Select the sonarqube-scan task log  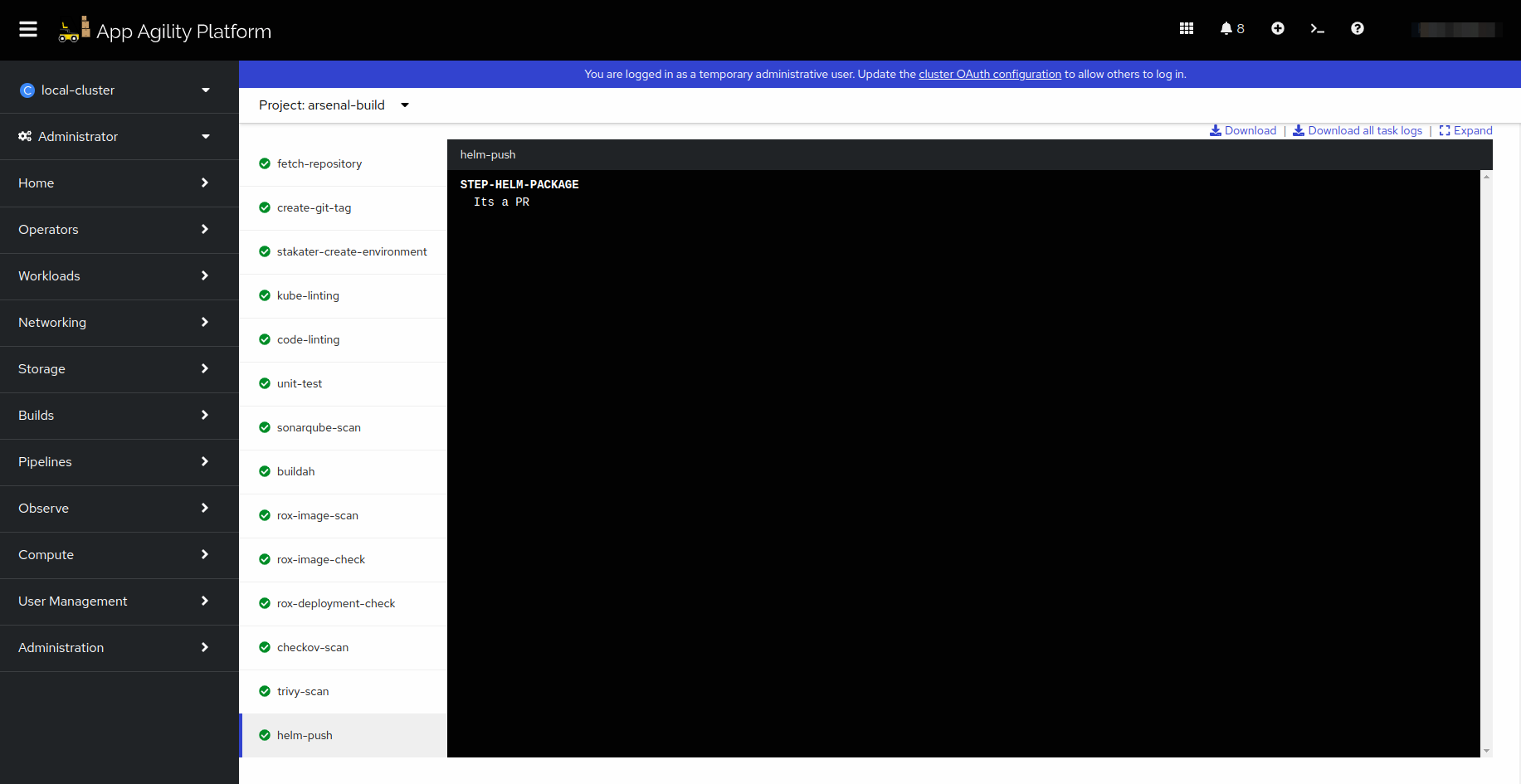(319, 428)
